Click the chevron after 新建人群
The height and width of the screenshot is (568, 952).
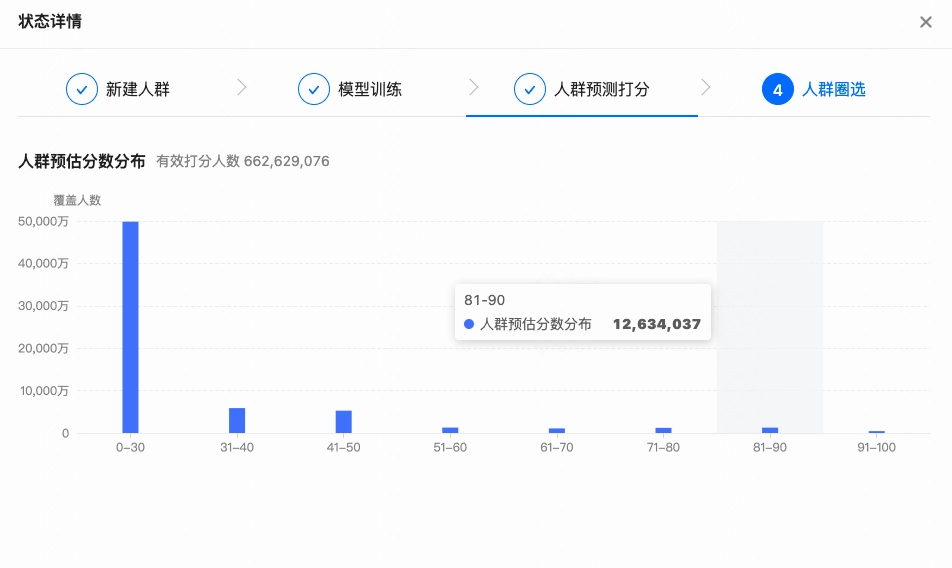242,87
